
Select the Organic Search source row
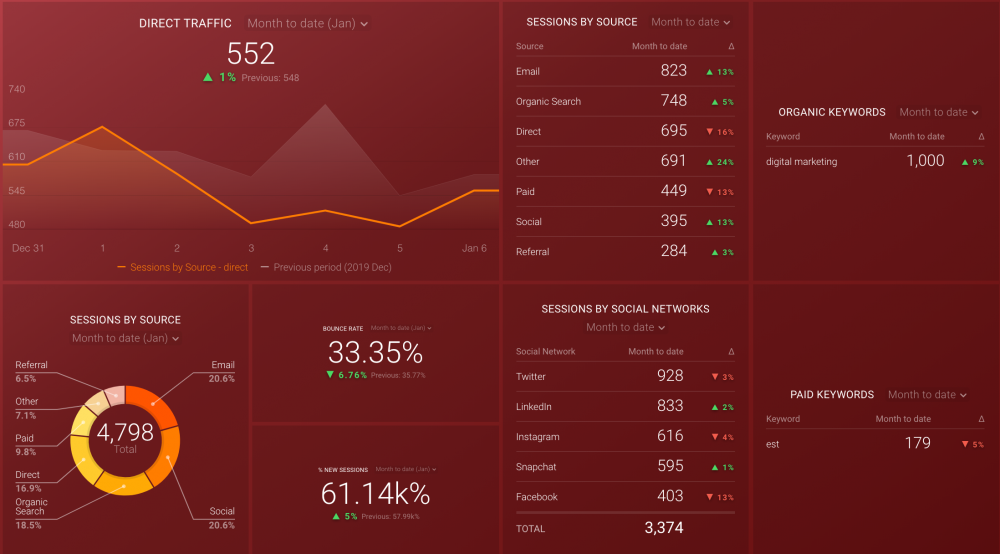coord(548,101)
